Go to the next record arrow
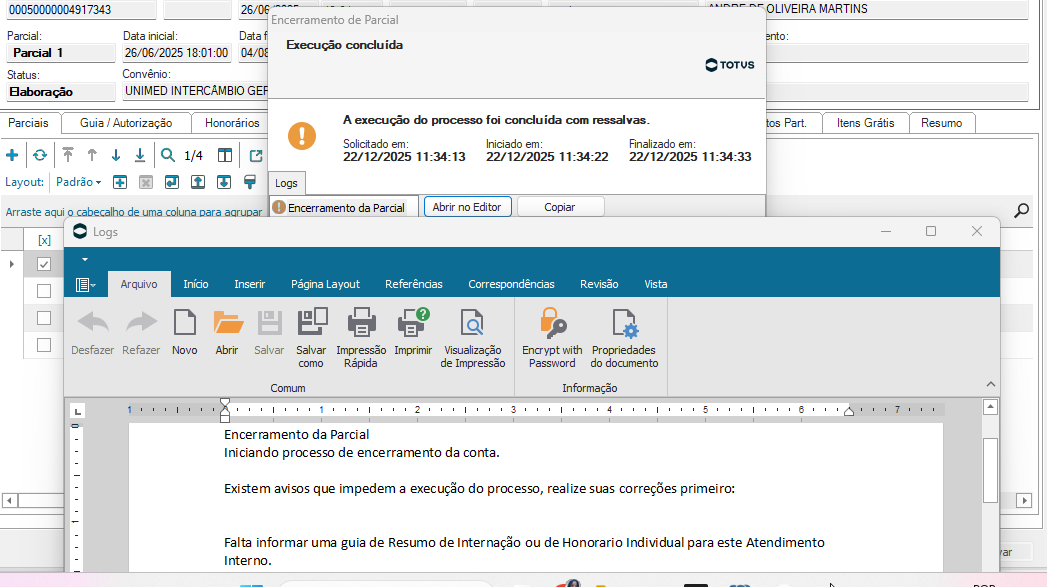1047x587 pixels. [x=116, y=156]
